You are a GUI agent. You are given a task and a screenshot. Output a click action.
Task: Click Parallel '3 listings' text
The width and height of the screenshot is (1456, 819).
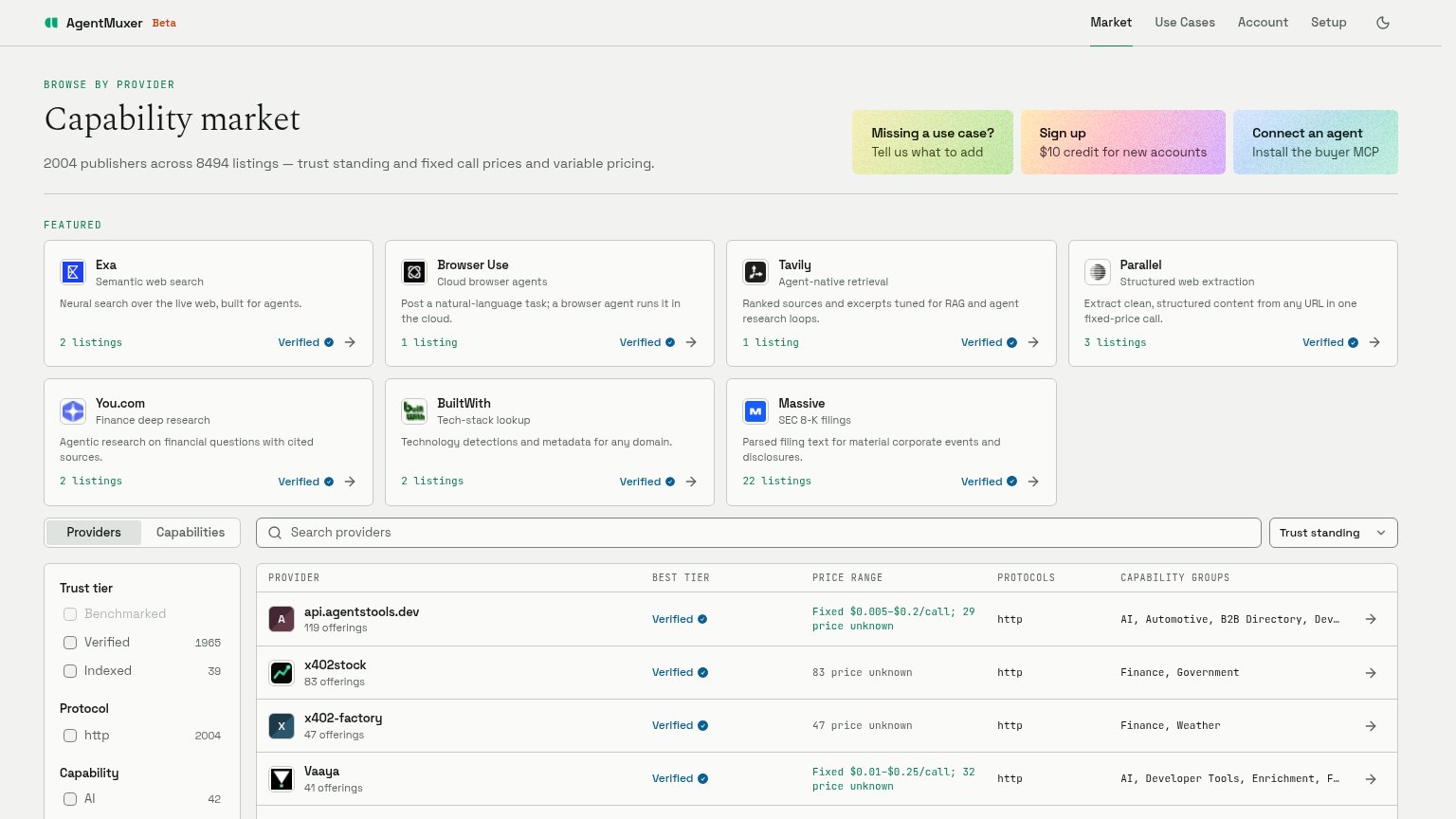pos(1116,342)
